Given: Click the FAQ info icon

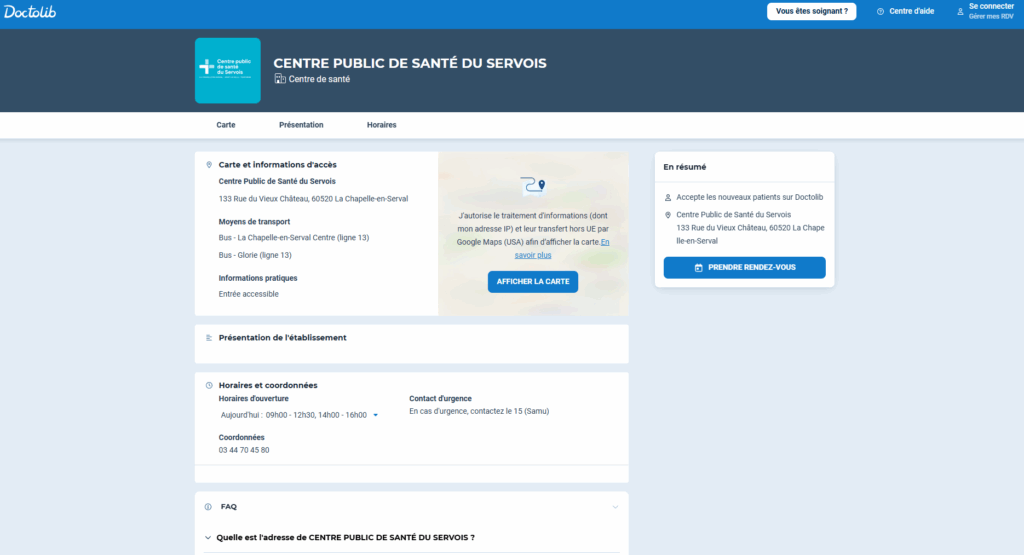Looking at the screenshot, I should click(x=208, y=507).
